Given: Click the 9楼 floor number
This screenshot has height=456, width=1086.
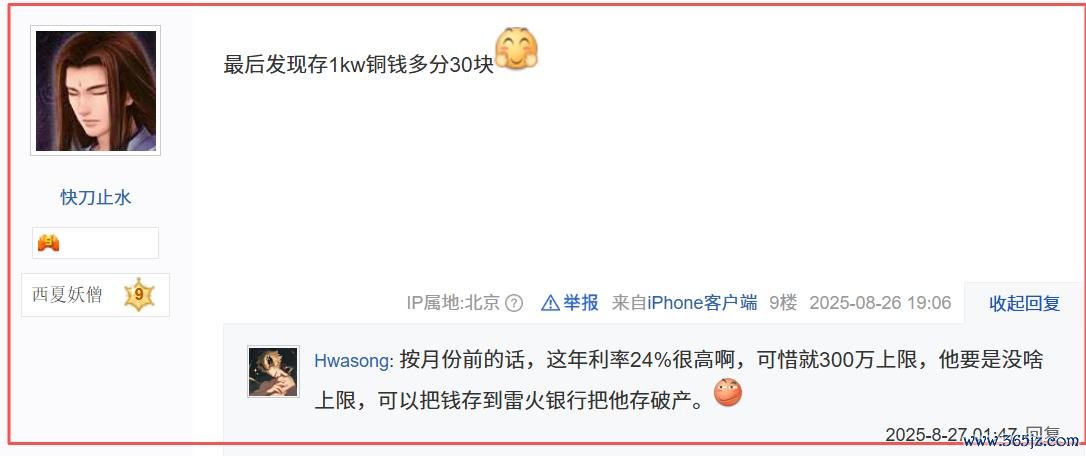Looking at the screenshot, I should pos(783,303).
